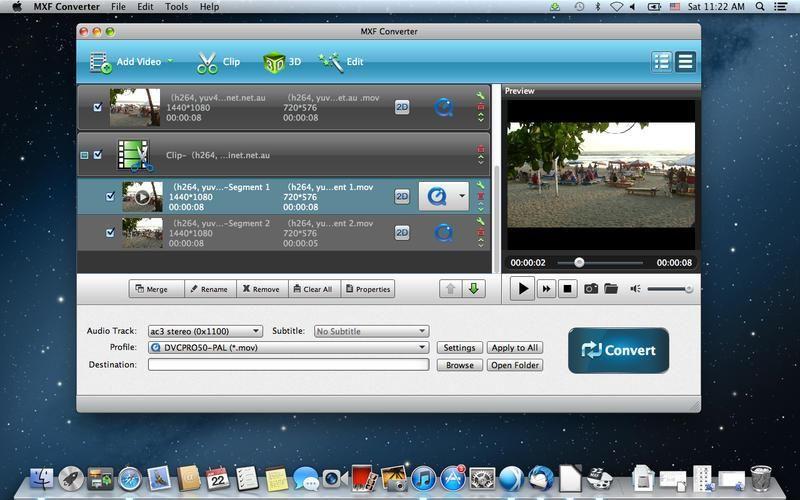Uncheck the Segment 2 clip checkbox

(x=110, y=233)
